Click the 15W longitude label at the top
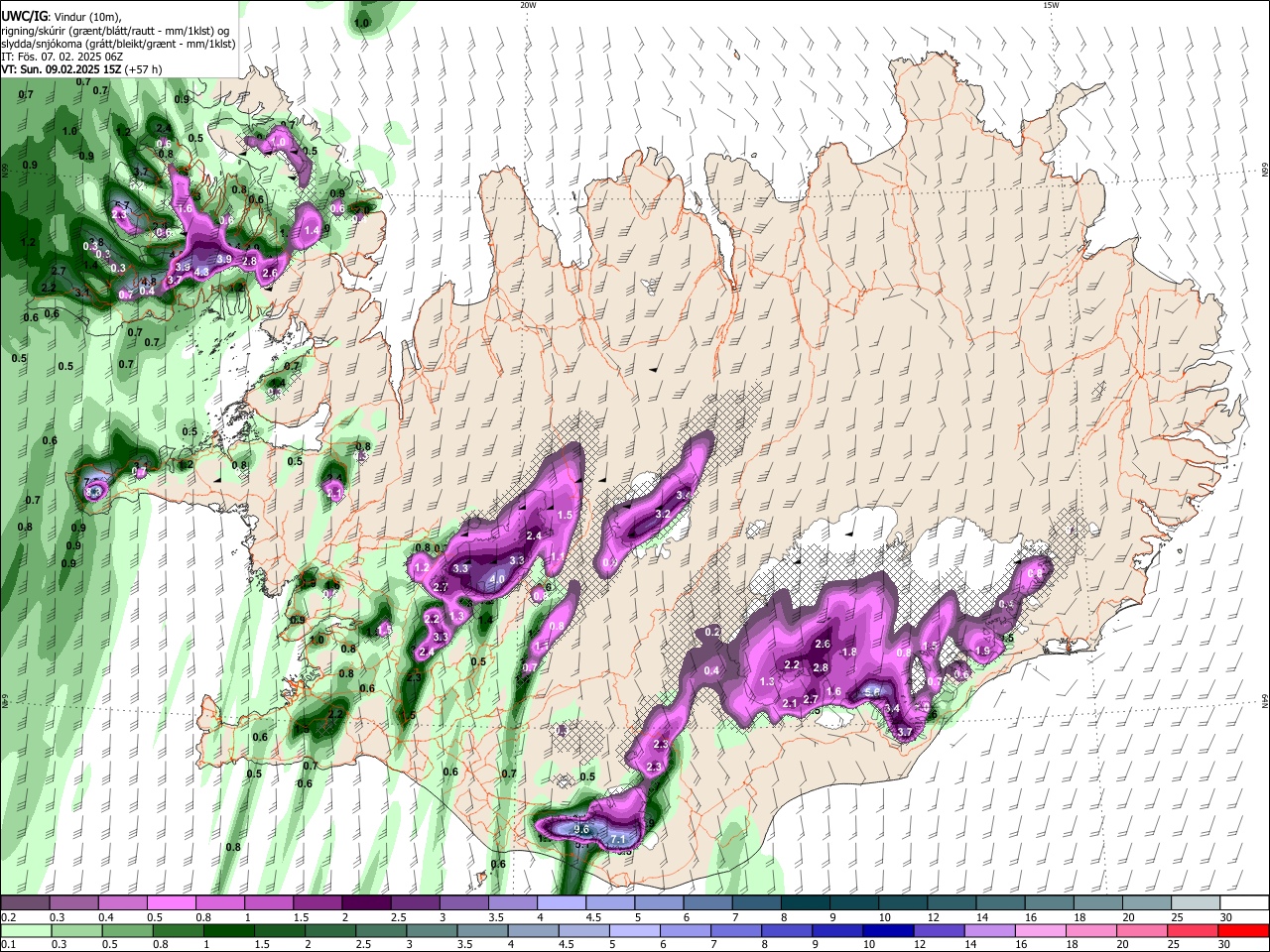The width and height of the screenshot is (1270, 952). pos(1051,5)
